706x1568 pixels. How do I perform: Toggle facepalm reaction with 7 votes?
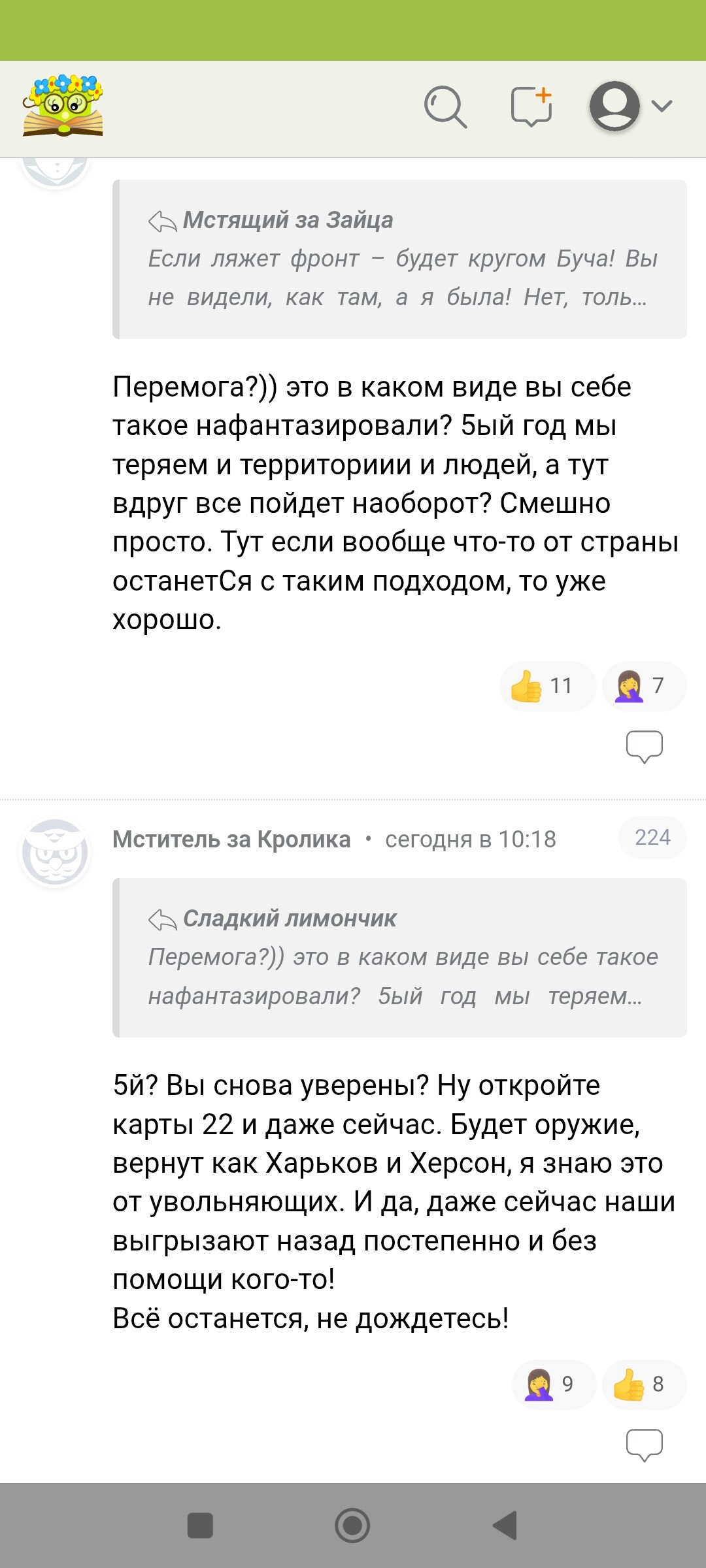pos(643,686)
